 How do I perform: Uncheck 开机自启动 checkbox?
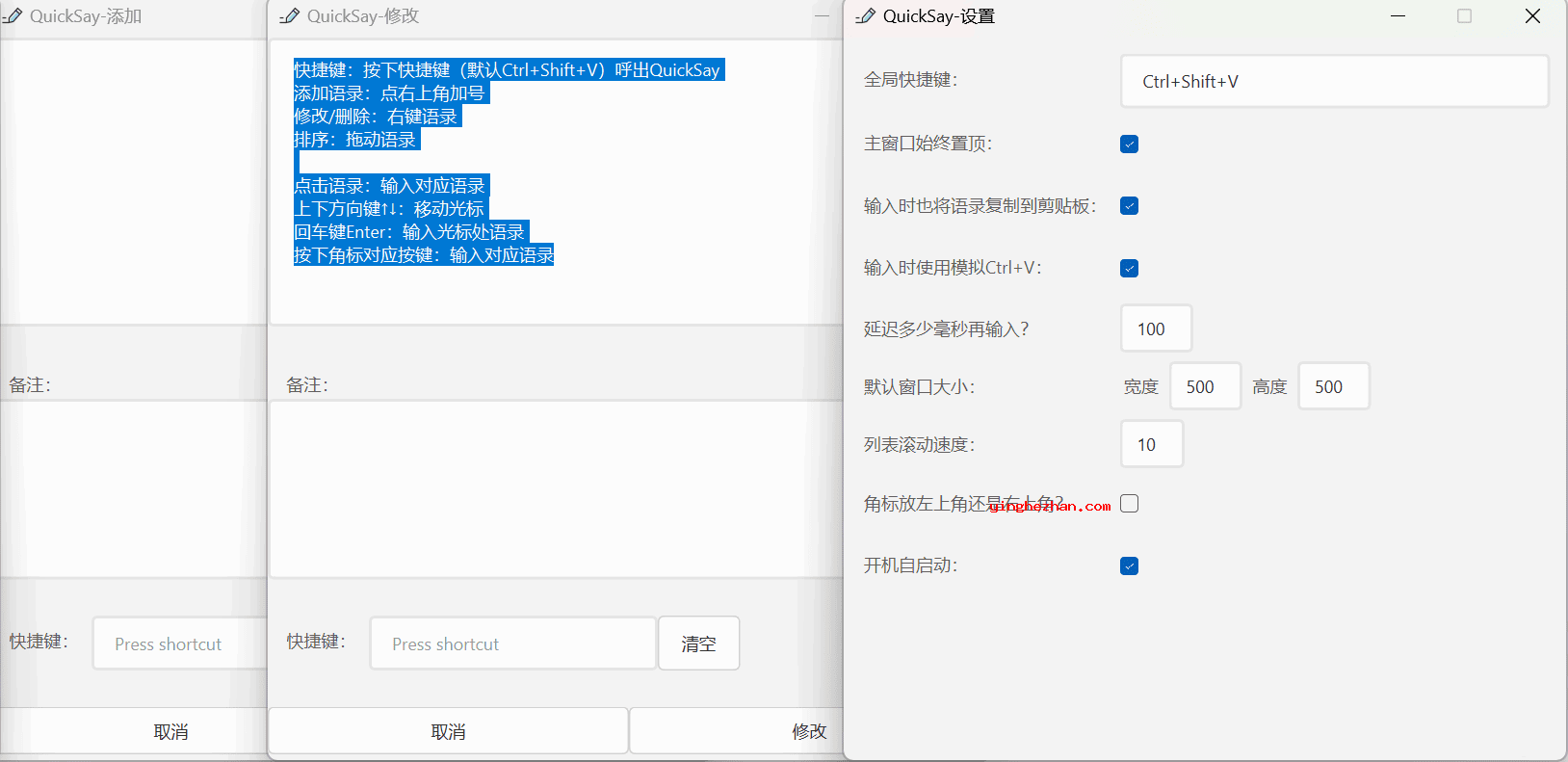[x=1130, y=565]
